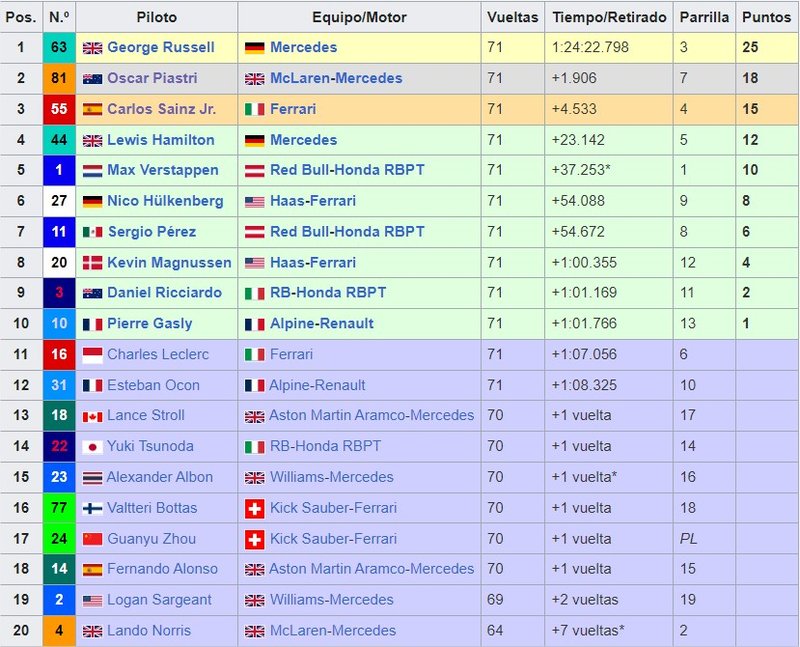The image size is (800, 647).
Task: Open Lando Norris link
Action: 149,630
